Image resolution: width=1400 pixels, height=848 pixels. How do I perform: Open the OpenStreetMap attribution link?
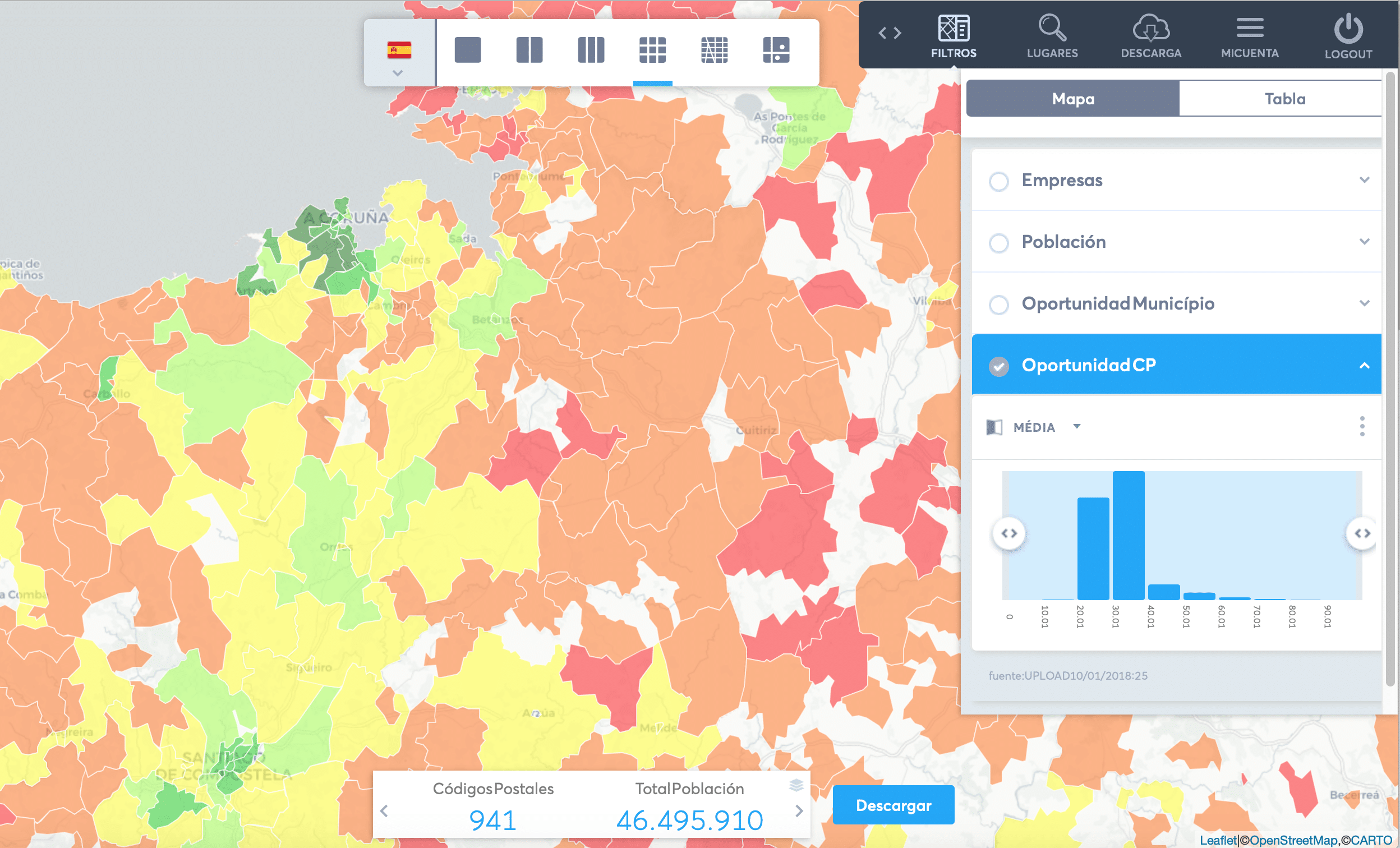pos(1293,840)
